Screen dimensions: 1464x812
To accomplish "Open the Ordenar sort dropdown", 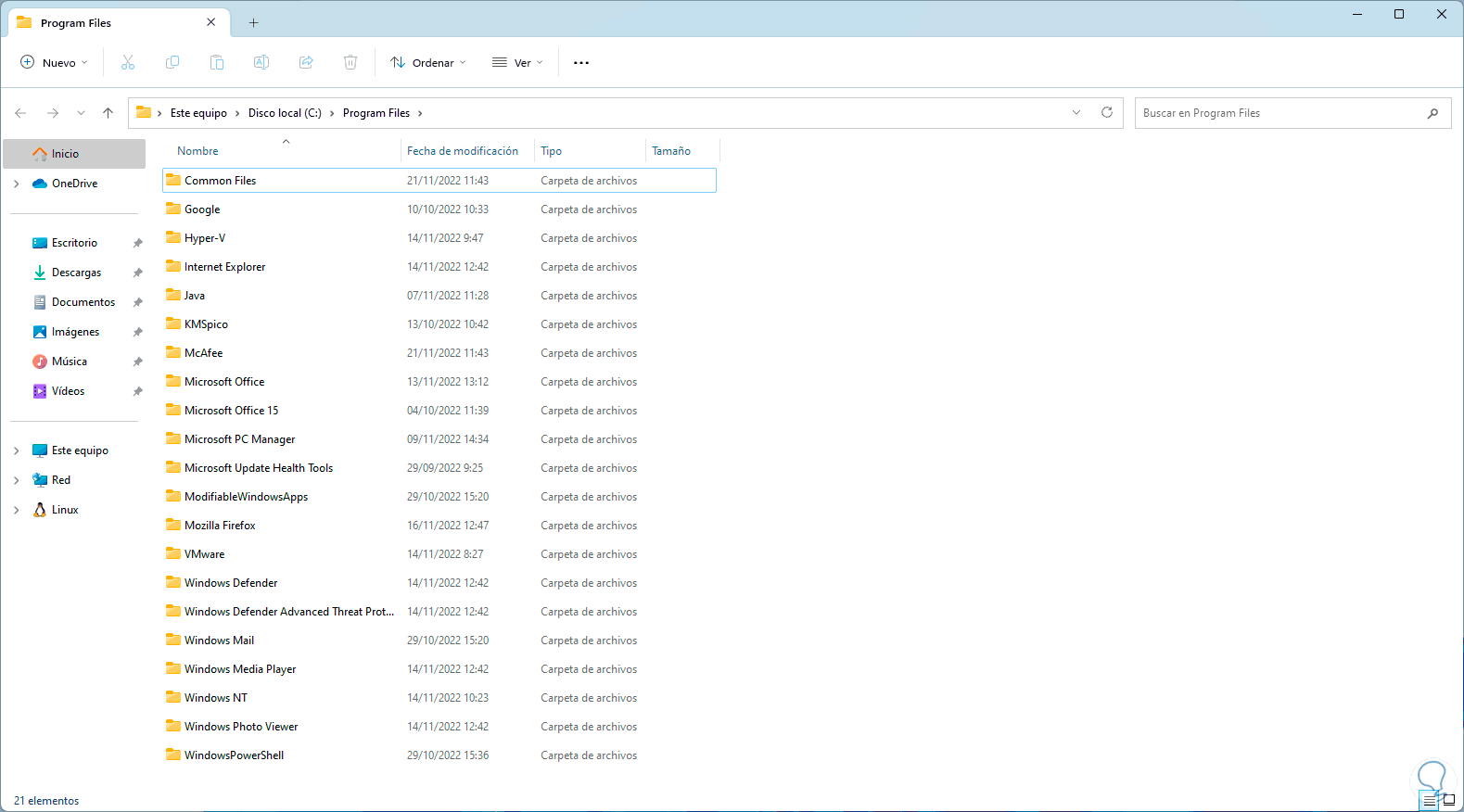I will tap(427, 63).
